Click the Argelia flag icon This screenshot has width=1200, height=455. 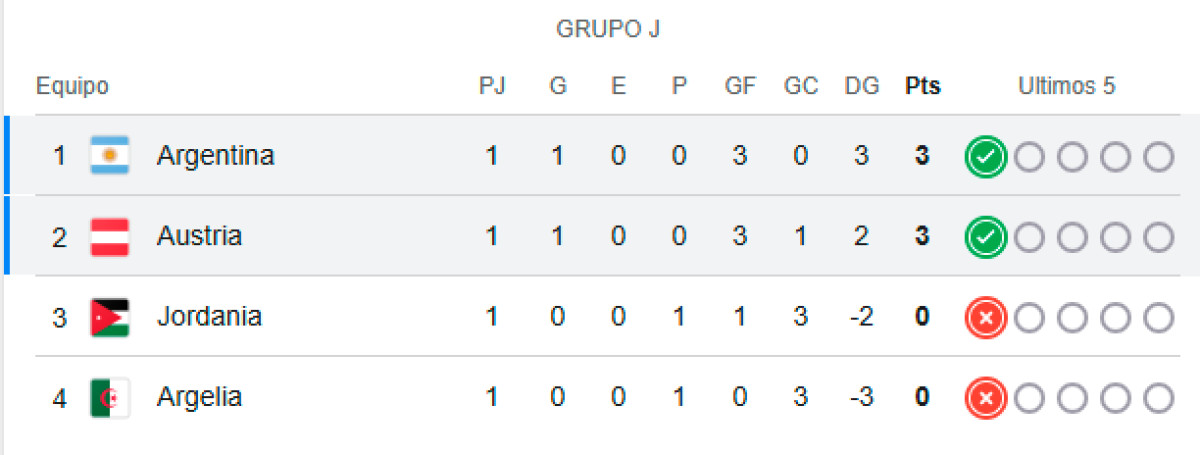110,398
